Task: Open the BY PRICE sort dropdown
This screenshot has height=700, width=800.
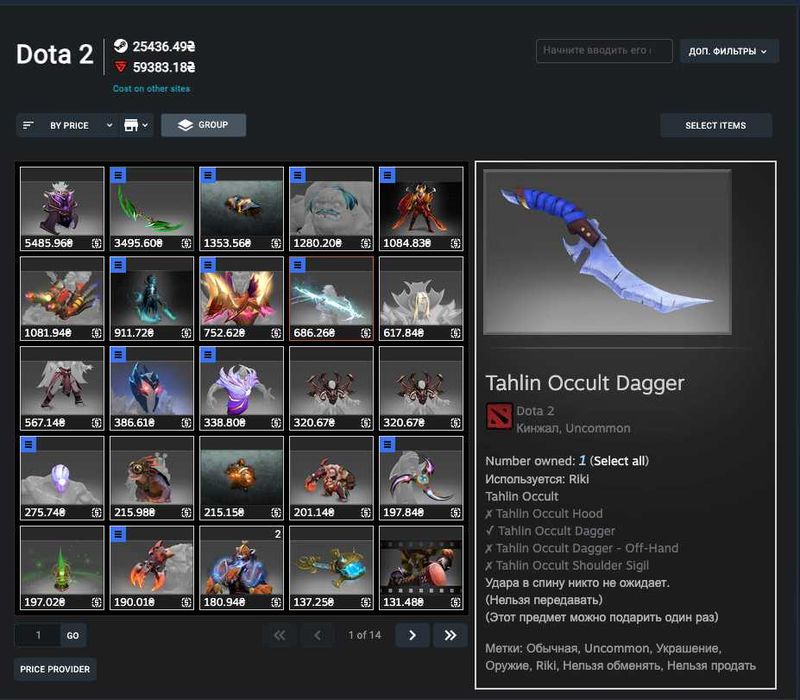Action: (x=67, y=125)
